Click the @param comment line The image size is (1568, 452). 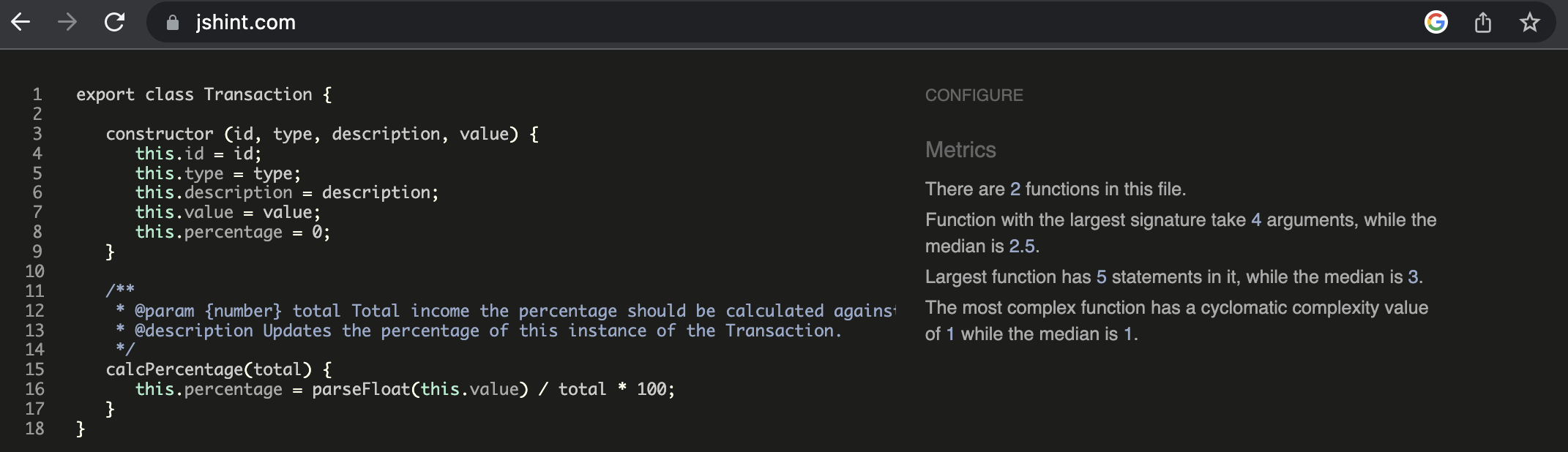[x=505, y=311]
